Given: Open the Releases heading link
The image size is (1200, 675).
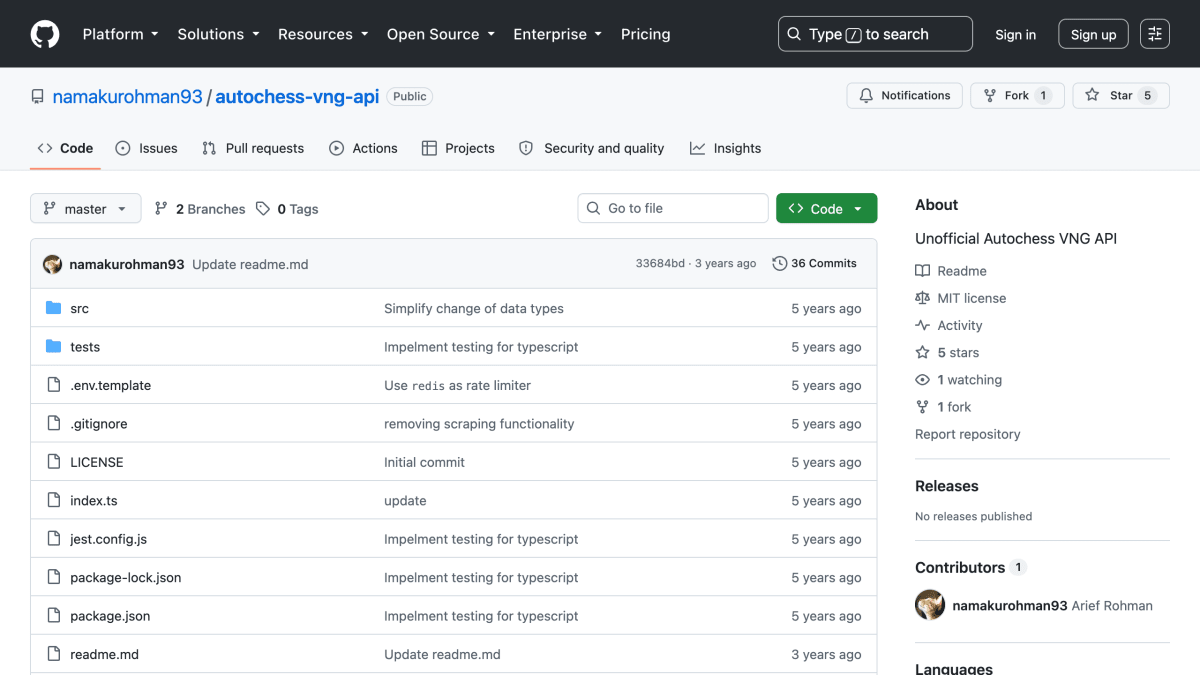Looking at the screenshot, I should (x=947, y=486).
